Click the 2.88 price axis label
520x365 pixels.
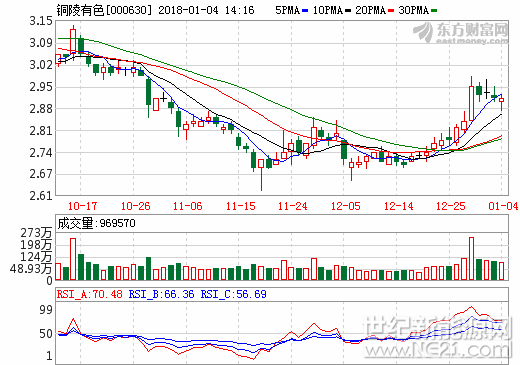point(41,109)
